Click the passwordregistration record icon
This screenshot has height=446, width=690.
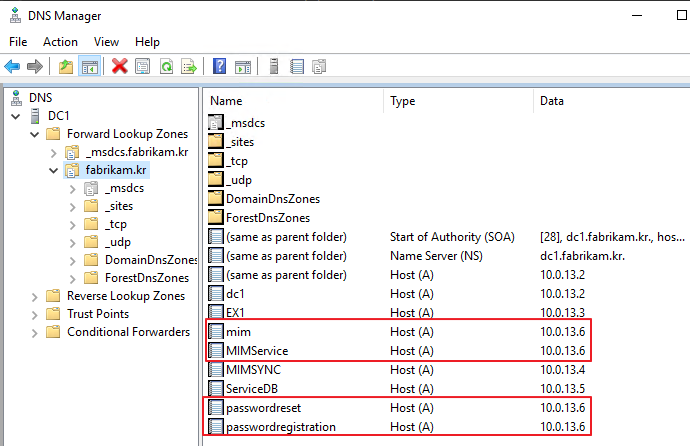(216, 427)
